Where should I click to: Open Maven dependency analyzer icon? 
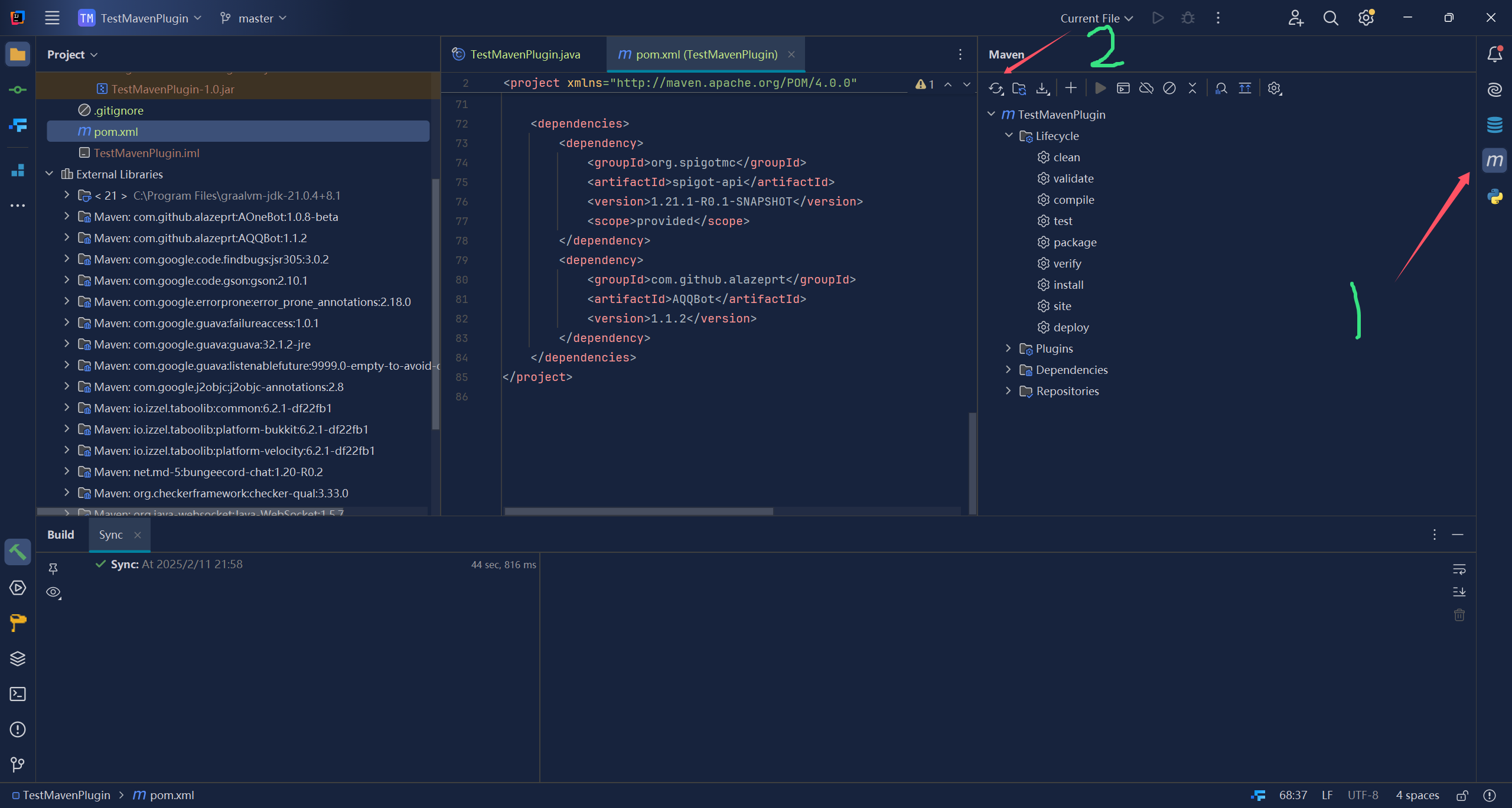[x=1221, y=89]
